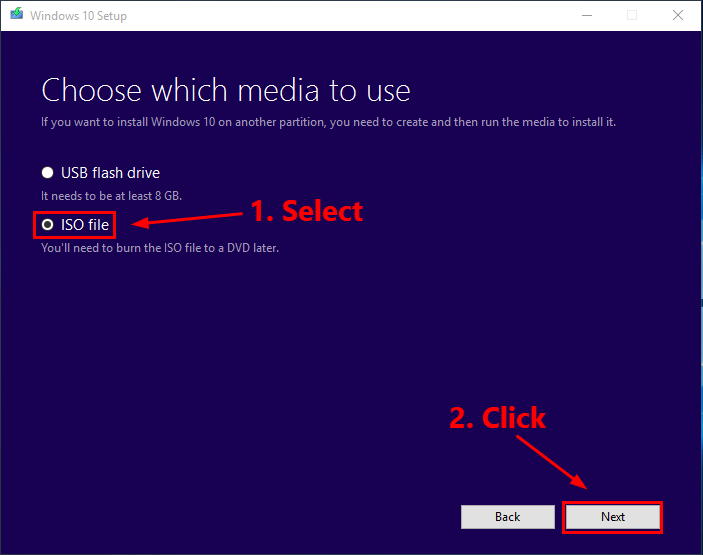Screen dimensions: 703x555
Task: Select the ISO file radio button
Action: tap(48, 225)
